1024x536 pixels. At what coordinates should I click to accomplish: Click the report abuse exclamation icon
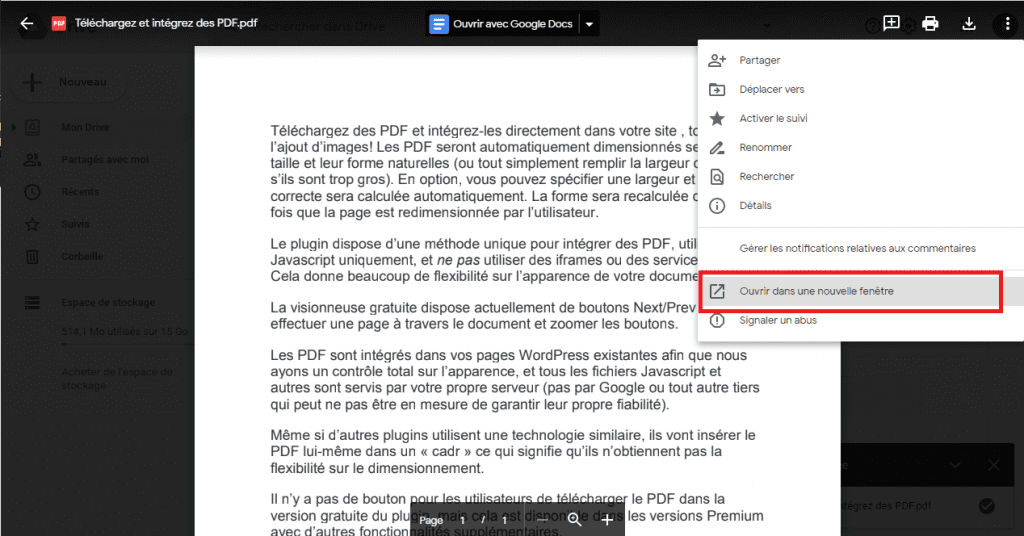coord(717,321)
